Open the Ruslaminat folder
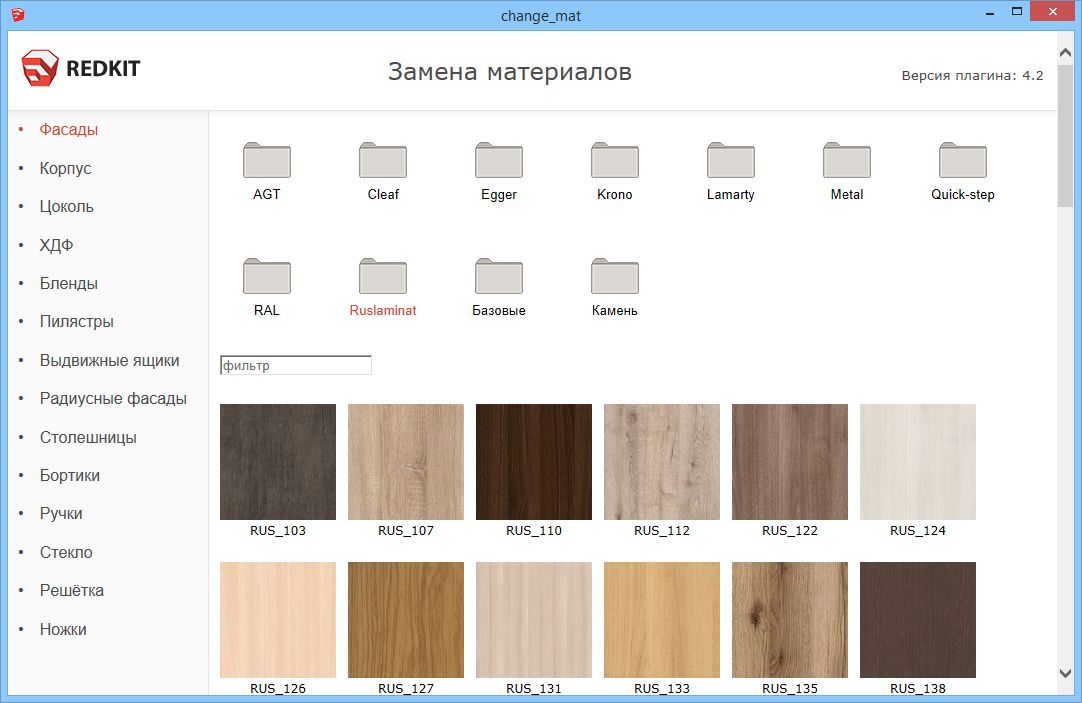This screenshot has height=703, width=1082. click(x=383, y=287)
